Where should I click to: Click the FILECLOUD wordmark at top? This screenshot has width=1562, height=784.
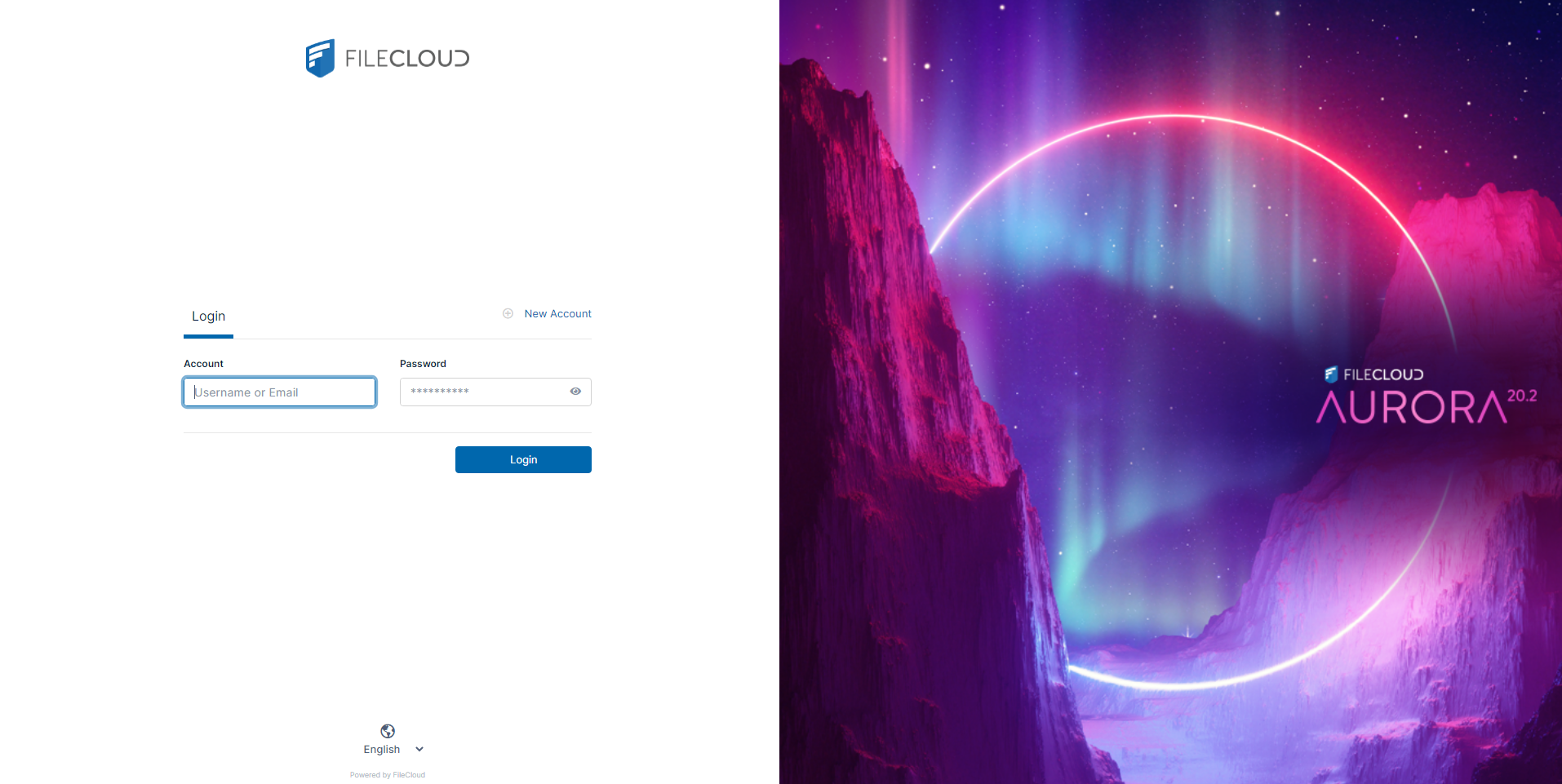(407, 59)
